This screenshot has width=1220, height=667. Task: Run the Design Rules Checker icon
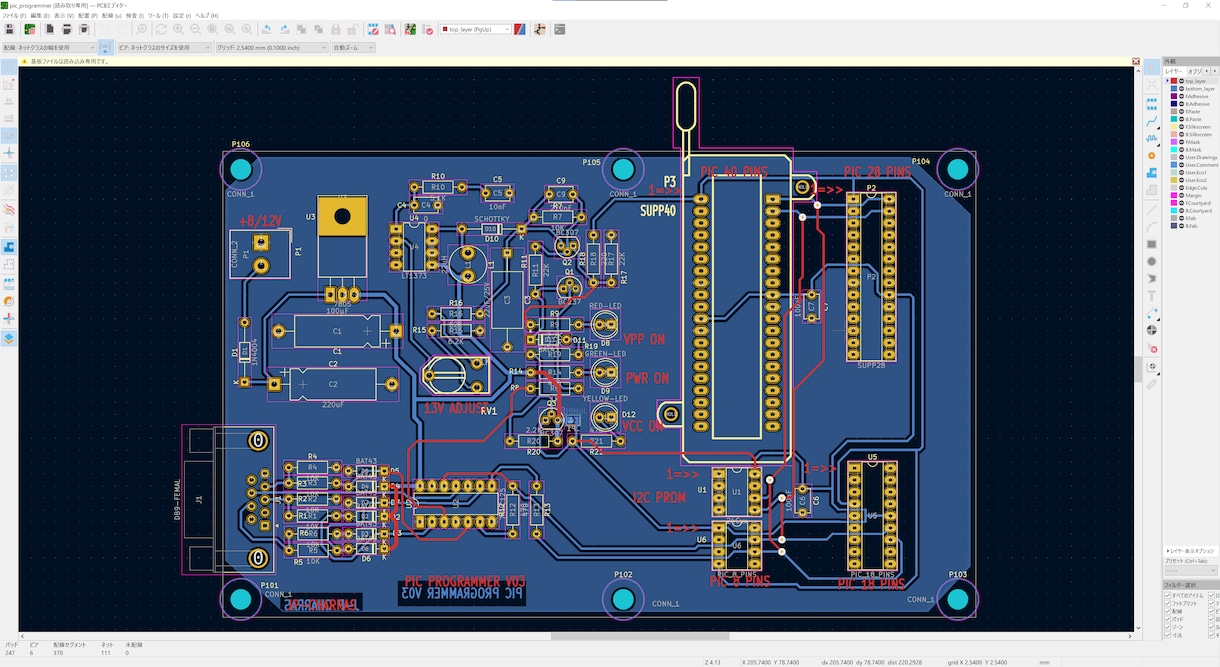coord(428,29)
